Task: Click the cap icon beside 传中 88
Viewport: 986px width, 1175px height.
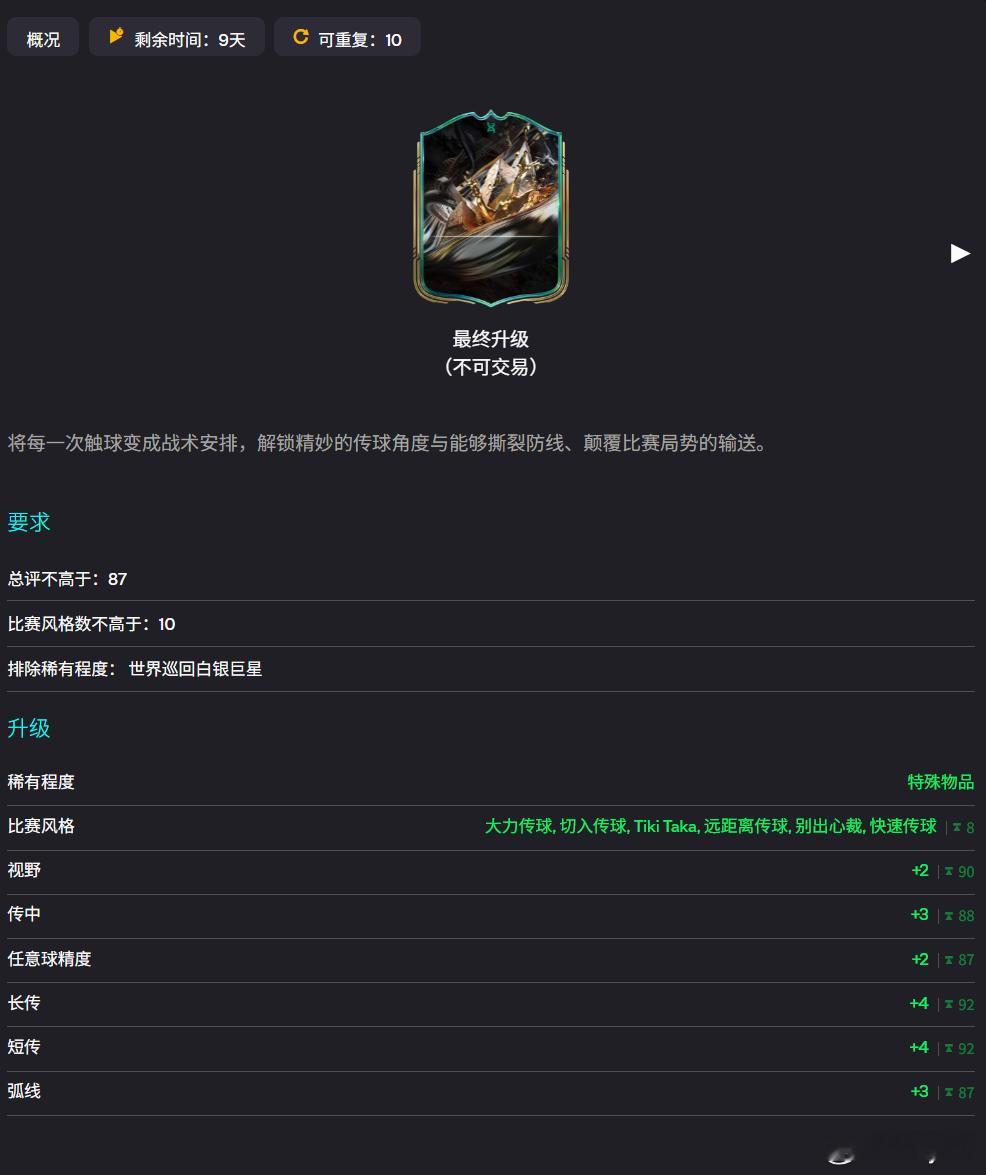Action: pos(949,916)
